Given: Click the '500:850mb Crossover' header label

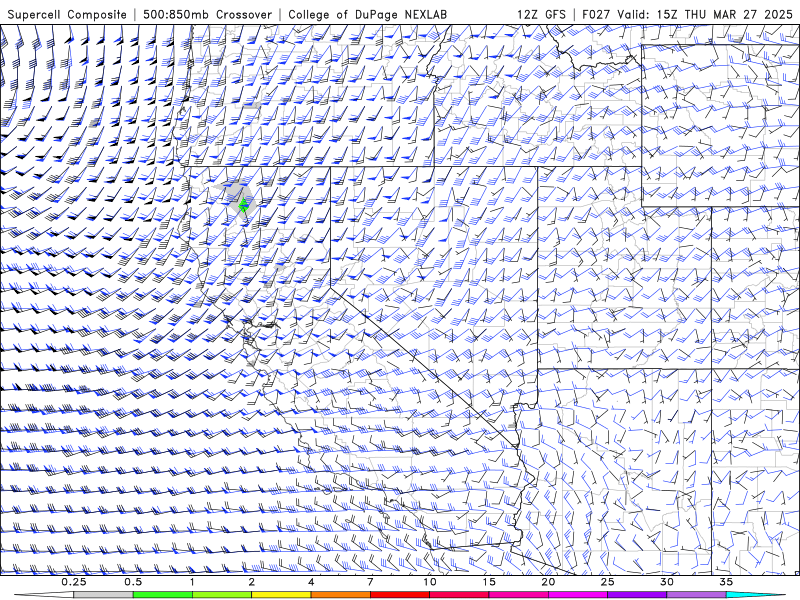Looking at the screenshot, I should (208, 14).
